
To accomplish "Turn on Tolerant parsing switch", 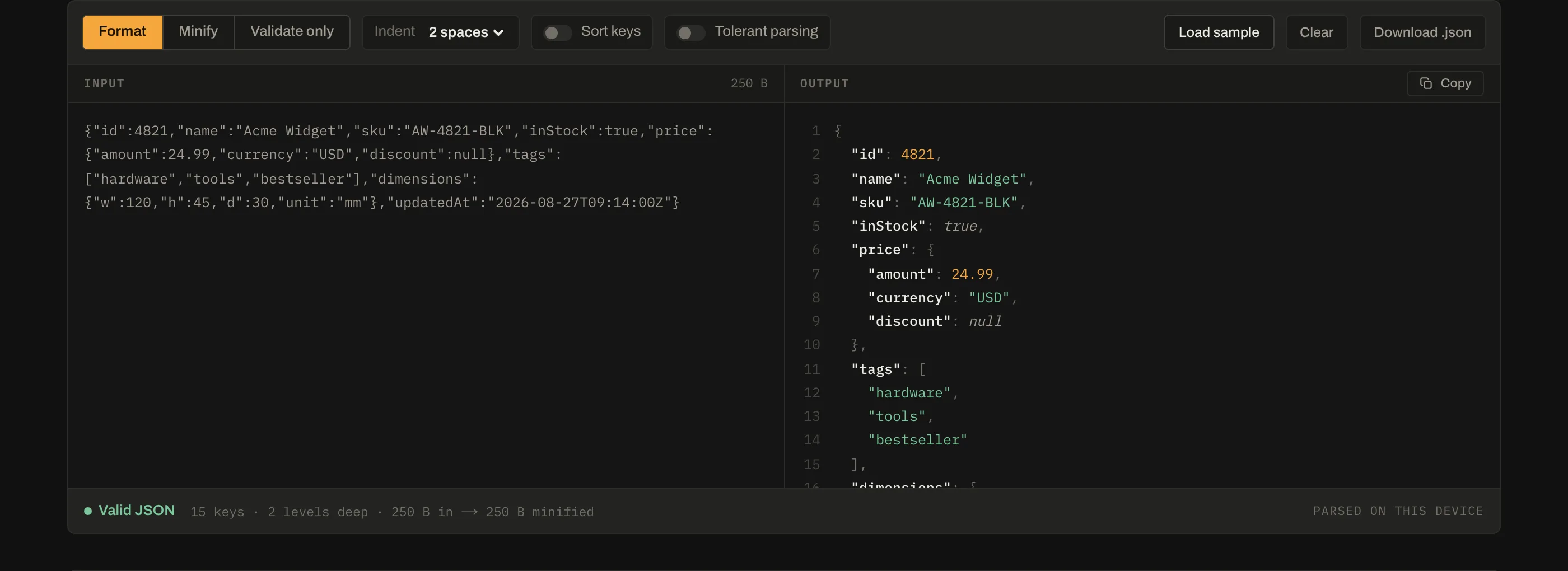I will coord(690,32).
